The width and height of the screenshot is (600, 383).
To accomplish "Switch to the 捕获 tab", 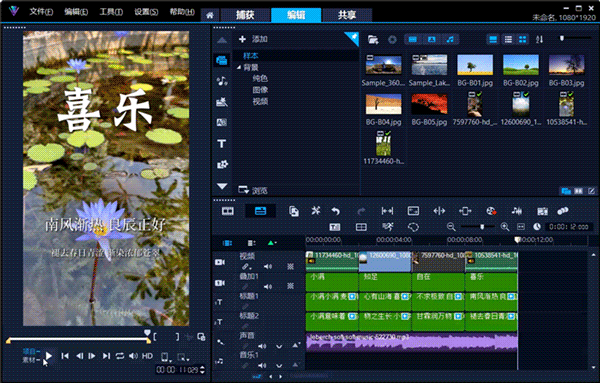I will [245, 15].
